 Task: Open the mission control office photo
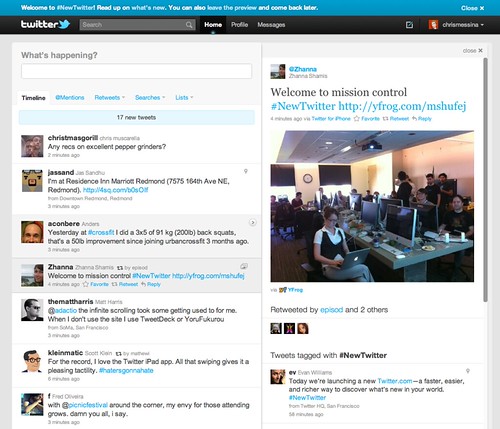[x=372, y=206]
